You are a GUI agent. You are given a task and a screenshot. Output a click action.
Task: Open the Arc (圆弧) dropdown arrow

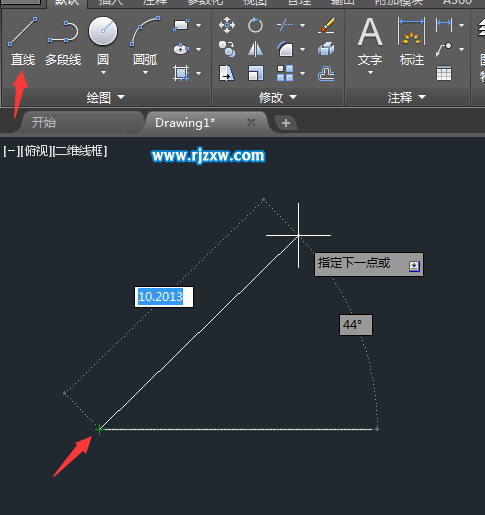[145, 72]
